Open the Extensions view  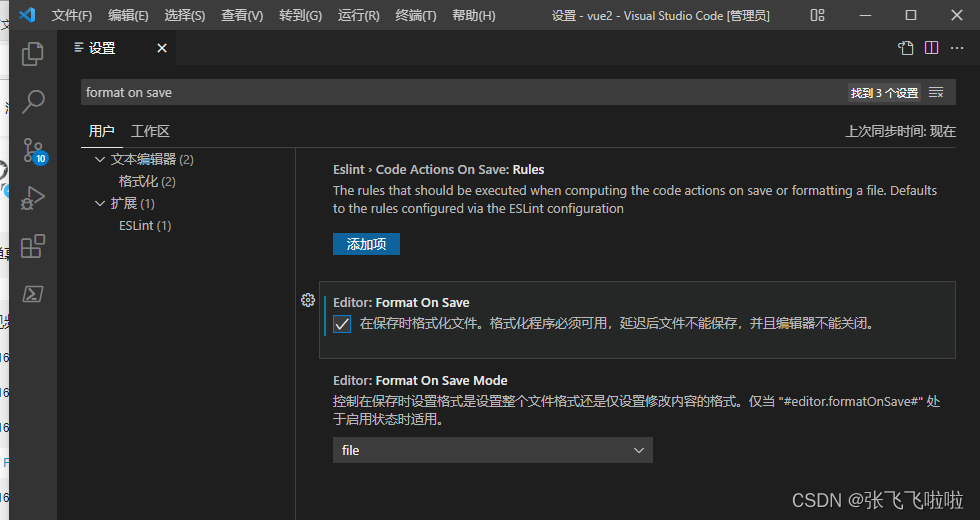point(32,246)
